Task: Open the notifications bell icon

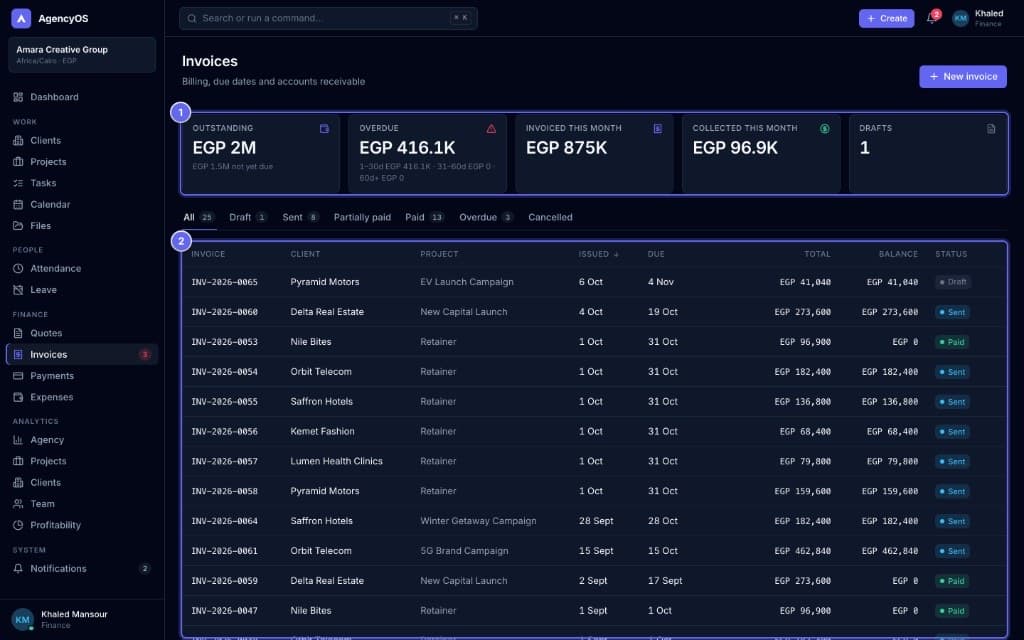Action: pos(932,18)
